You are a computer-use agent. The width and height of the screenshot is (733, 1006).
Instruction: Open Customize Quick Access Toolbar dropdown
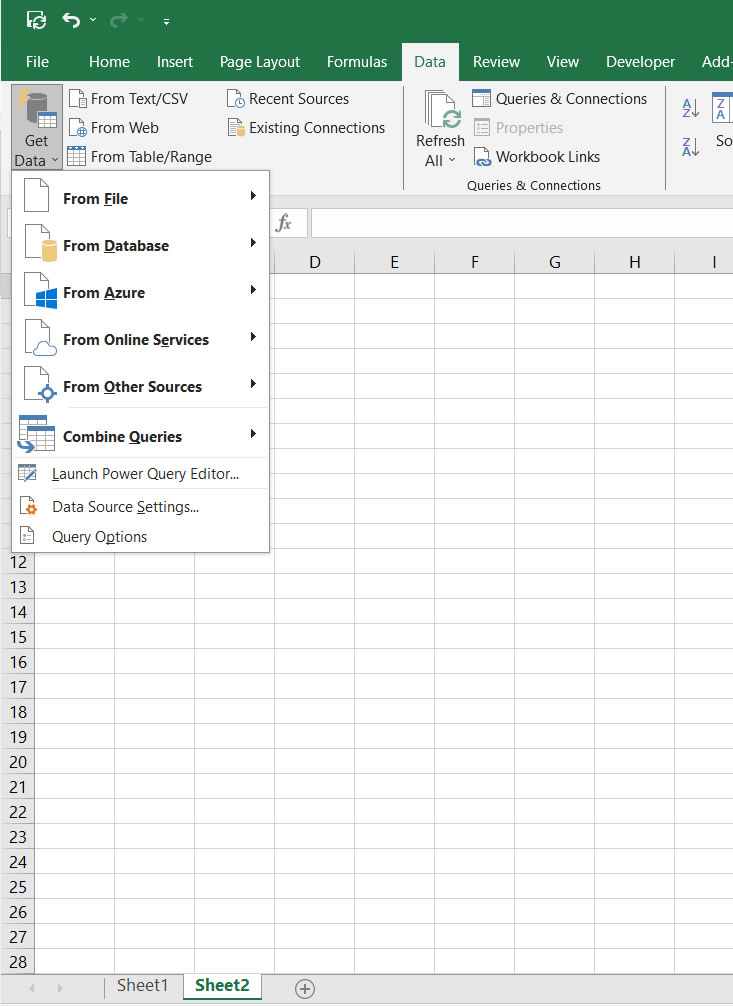166,22
